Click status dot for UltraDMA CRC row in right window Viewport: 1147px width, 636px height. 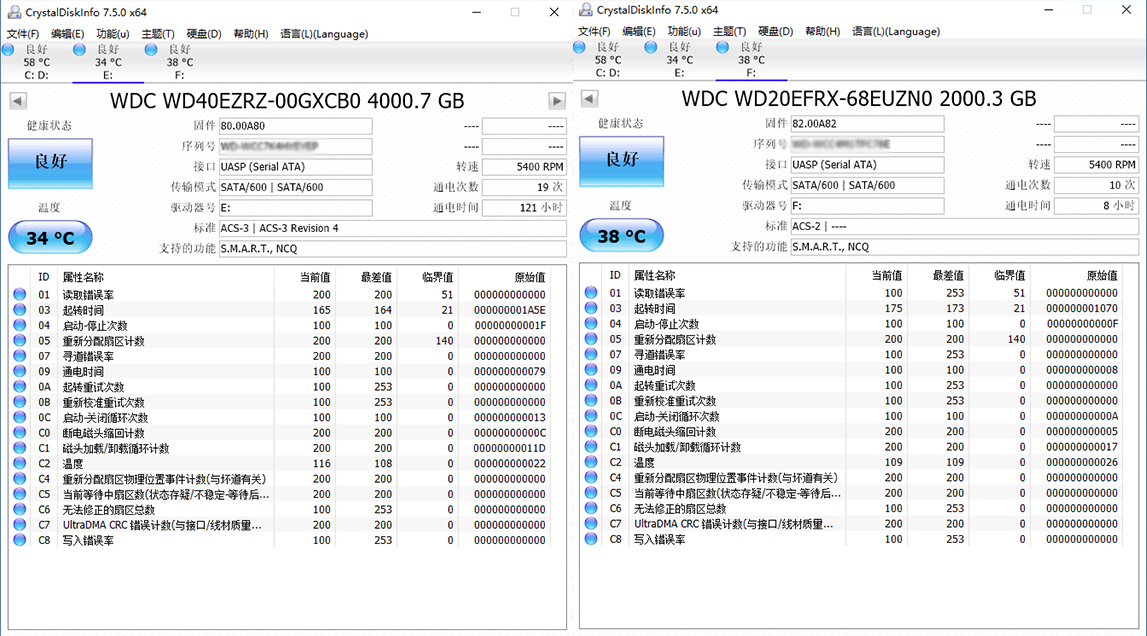pos(591,523)
